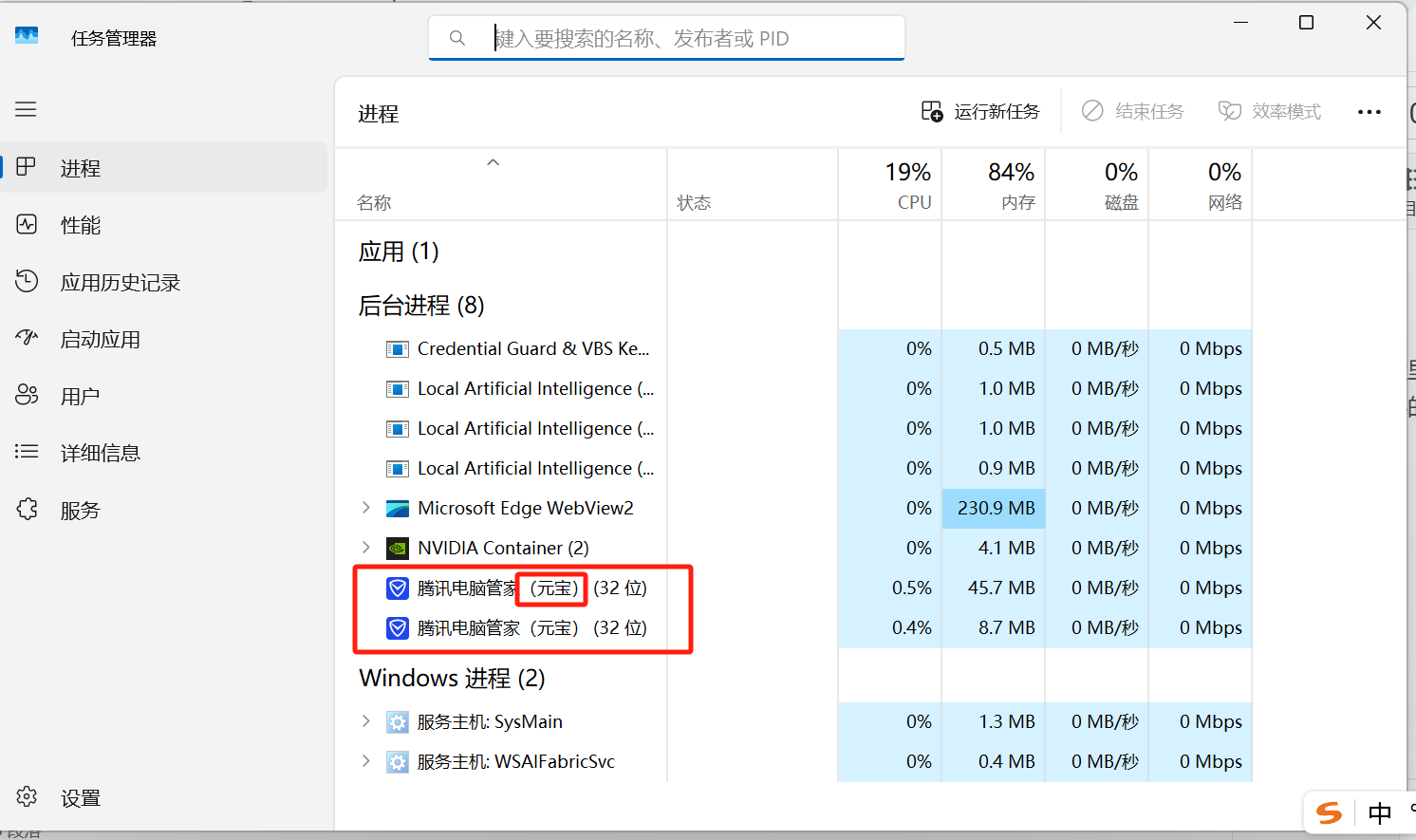Select the 应用 (1) group heading
The height and width of the screenshot is (840, 1416).
[399, 252]
